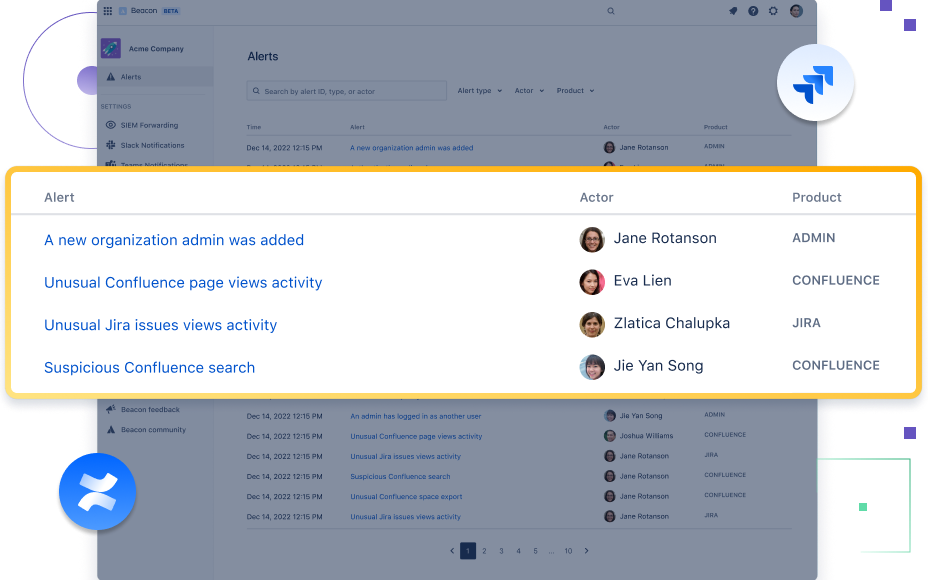Click the Confluence logo circle
The height and width of the screenshot is (580, 928).
tap(98, 491)
